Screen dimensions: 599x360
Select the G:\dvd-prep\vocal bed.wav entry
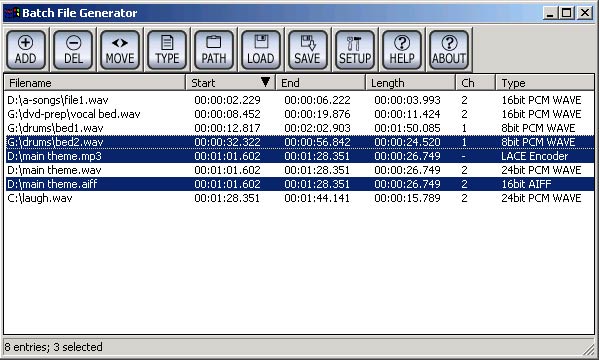[x=300, y=114]
